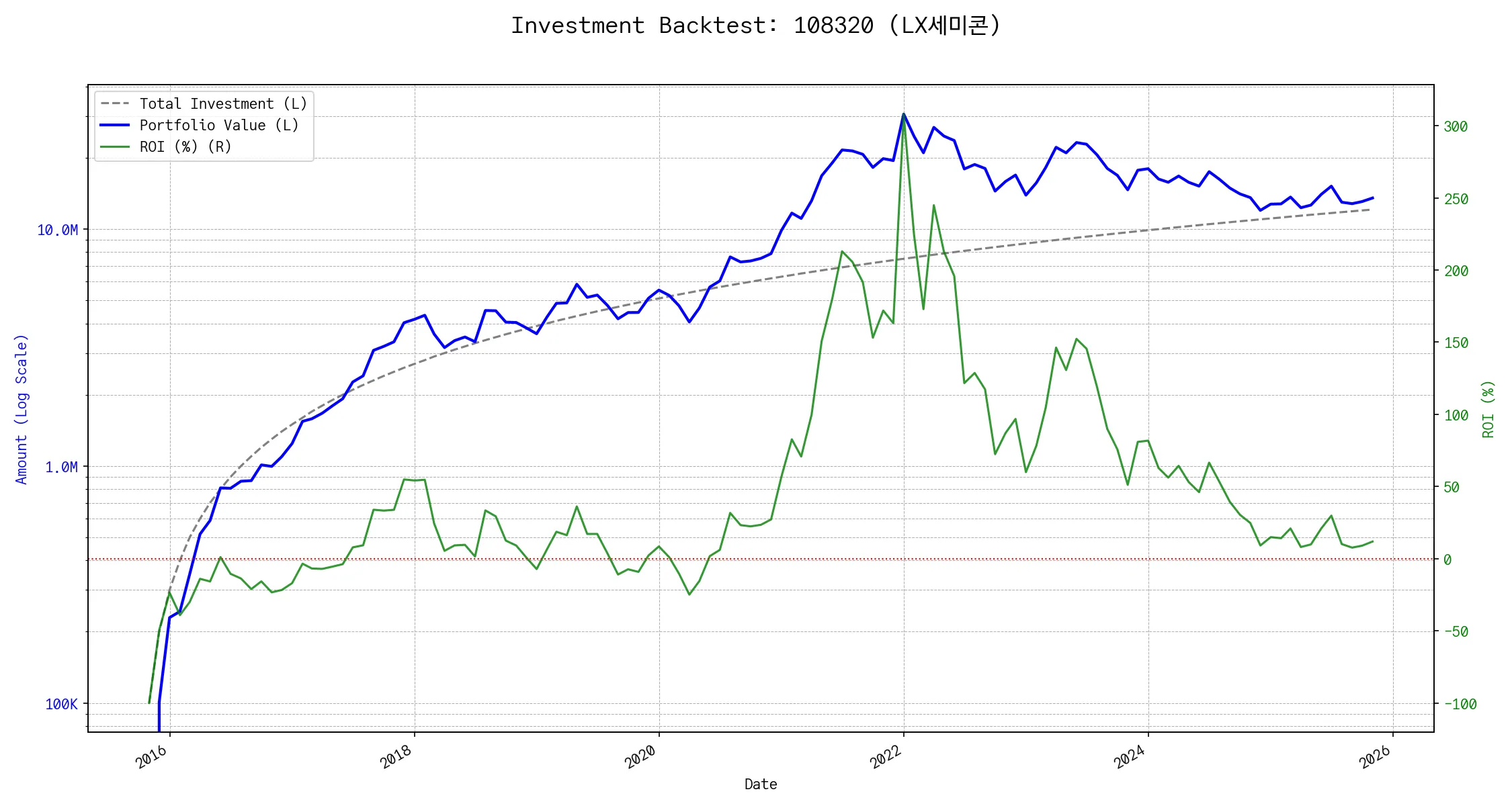Click the 2018 x-axis tick label
Image resolution: width=1512 pixels, height=806 pixels.
pos(396,757)
